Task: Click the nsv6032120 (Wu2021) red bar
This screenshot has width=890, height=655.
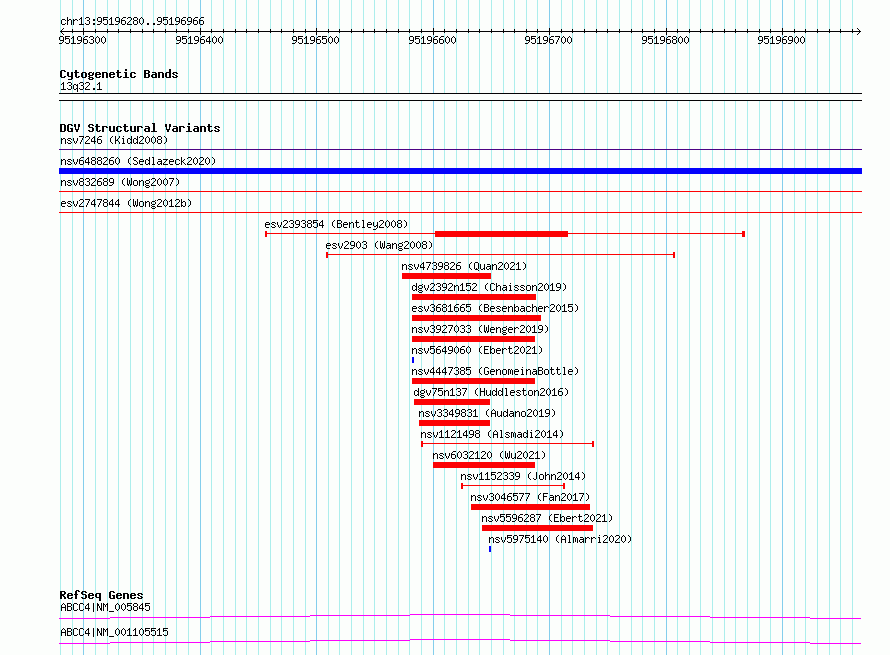Action: pos(484,465)
